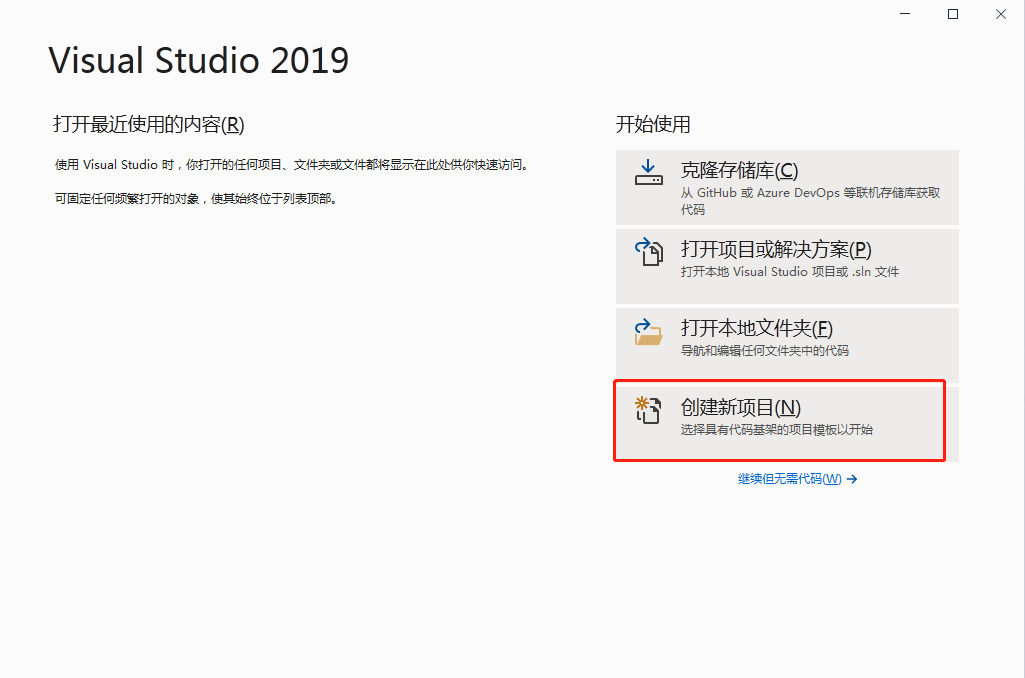
Task: Click the clone repository download icon
Action: coord(648,173)
